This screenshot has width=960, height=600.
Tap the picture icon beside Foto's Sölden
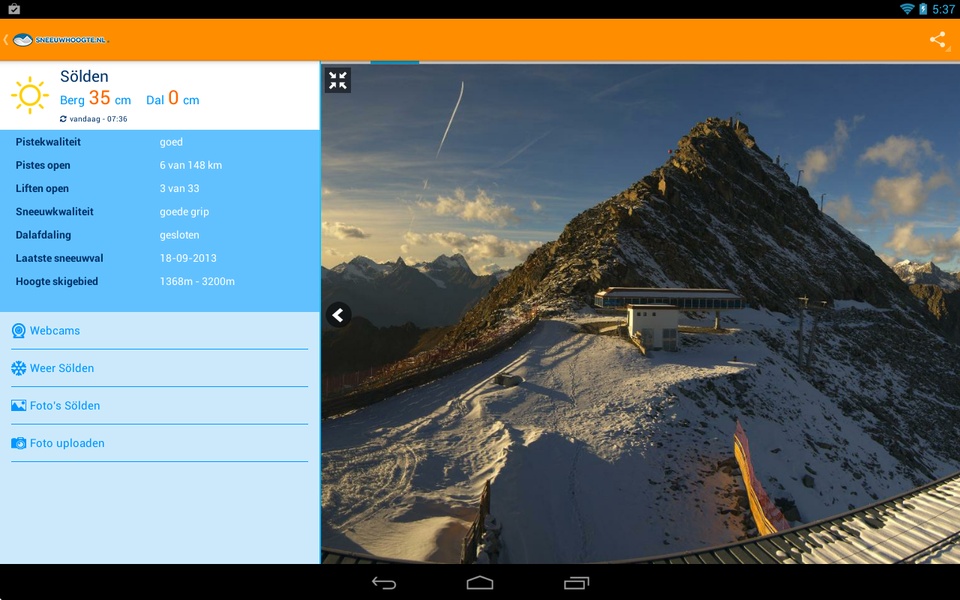coord(19,405)
